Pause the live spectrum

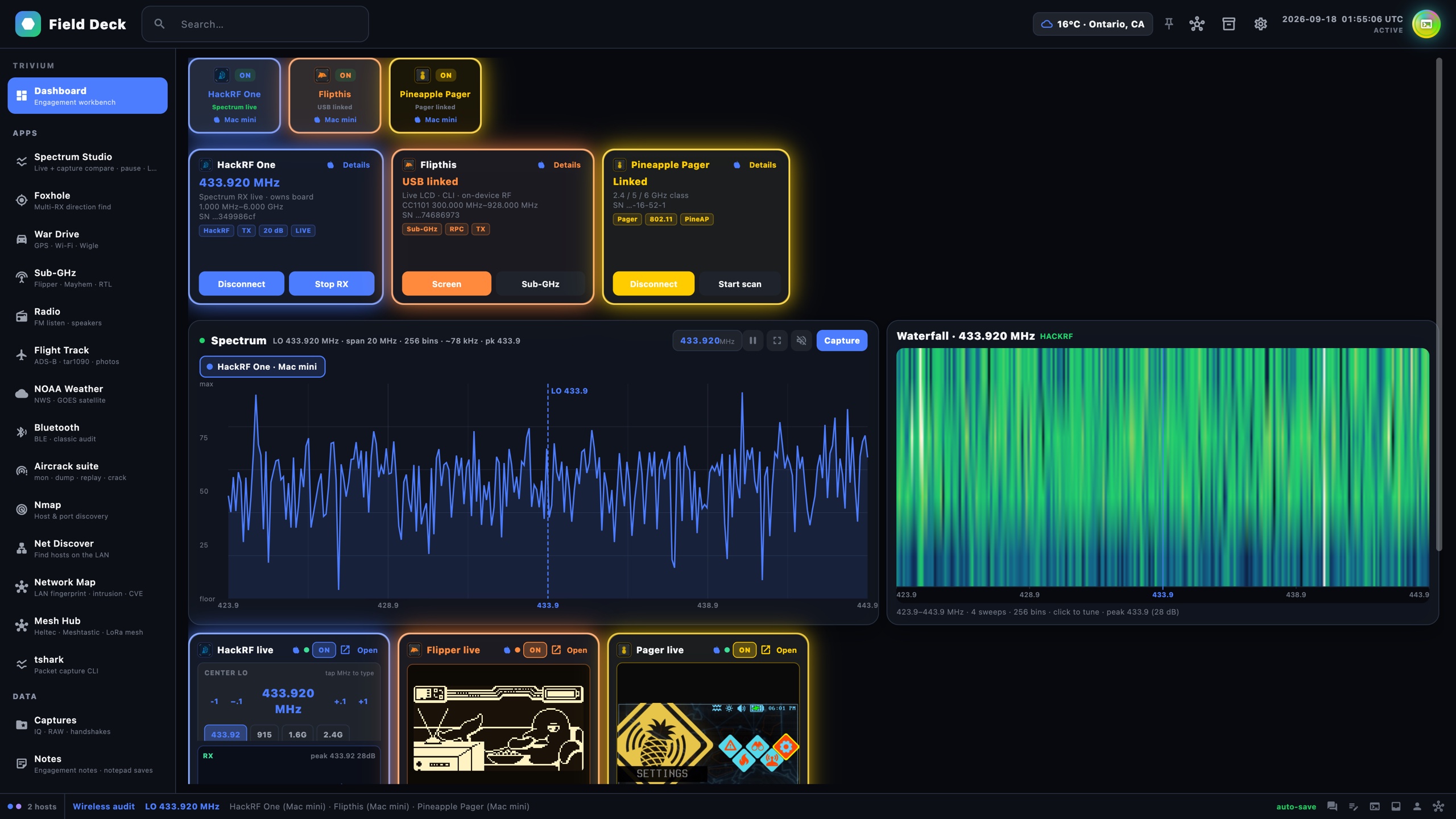(753, 341)
